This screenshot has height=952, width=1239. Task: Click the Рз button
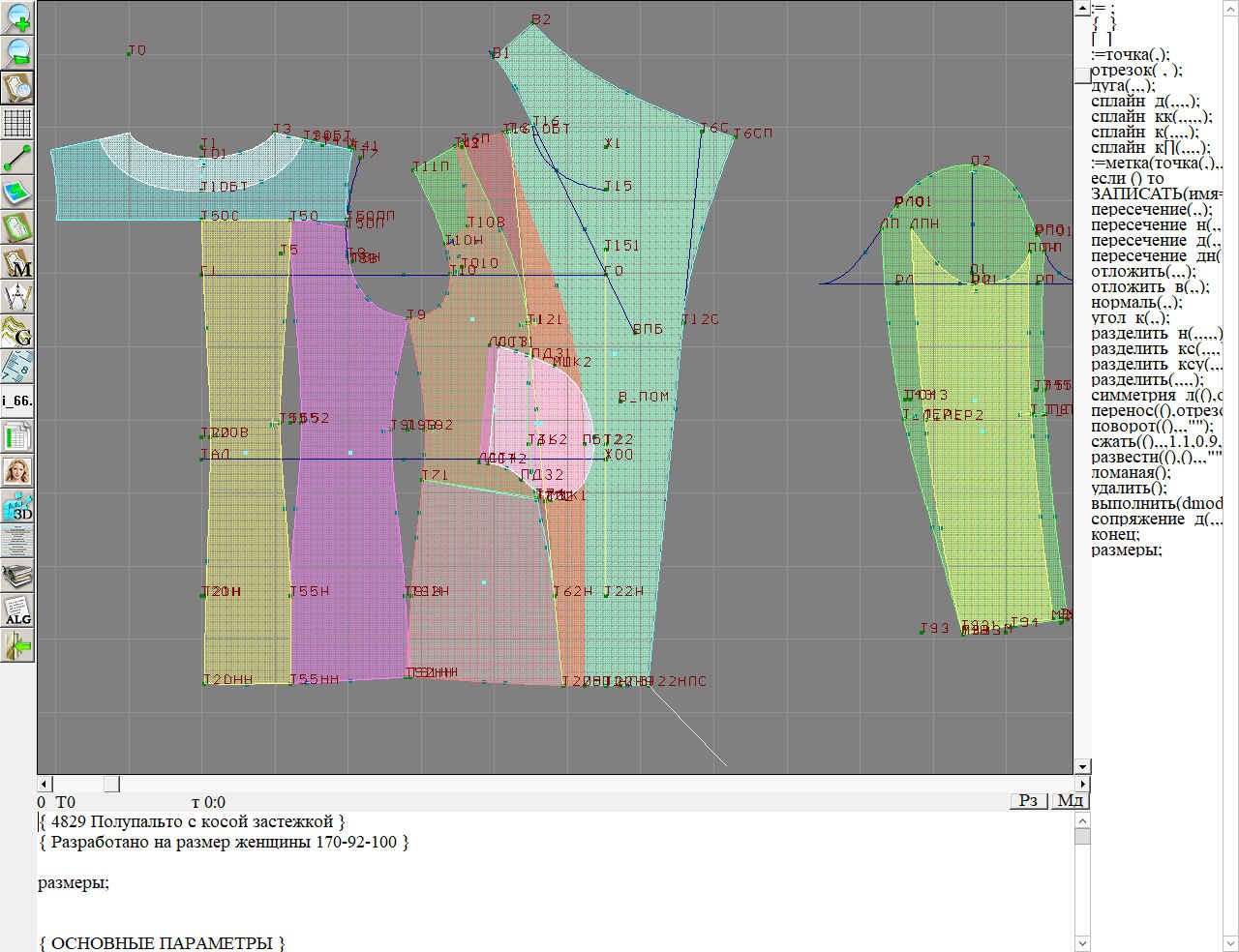[x=1028, y=800]
